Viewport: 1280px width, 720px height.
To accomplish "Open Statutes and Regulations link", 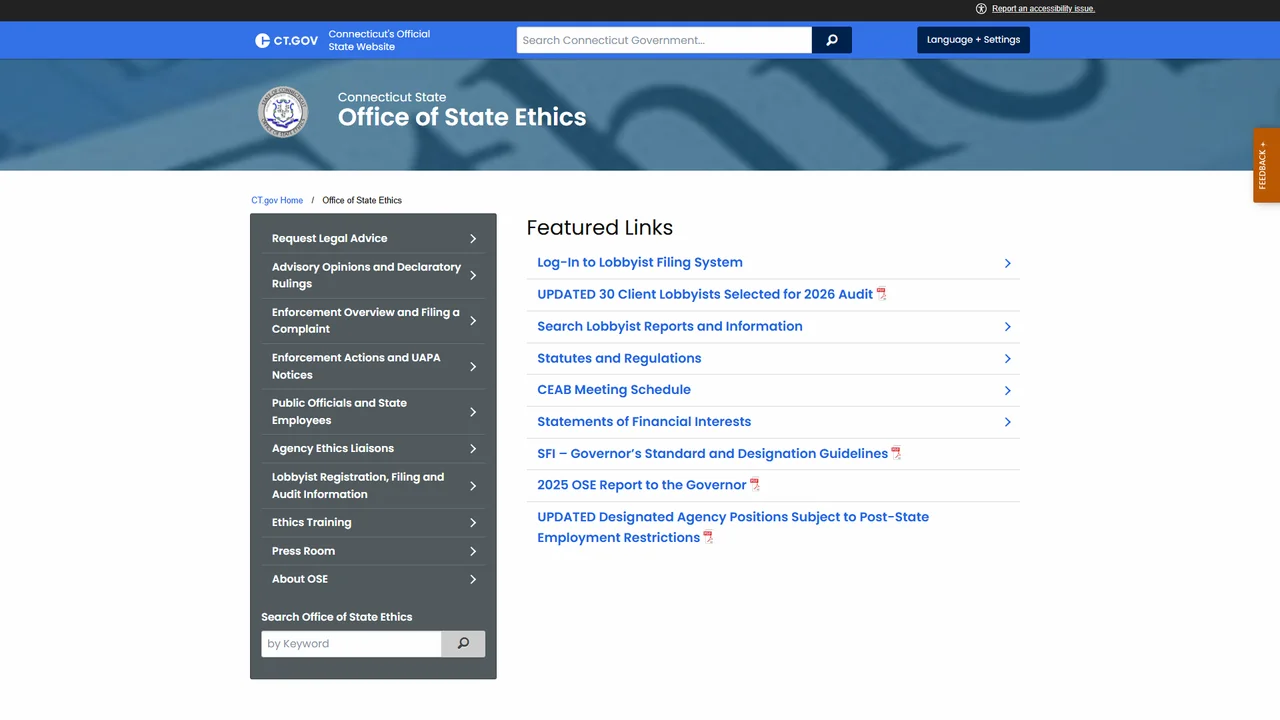I will tap(619, 358).
